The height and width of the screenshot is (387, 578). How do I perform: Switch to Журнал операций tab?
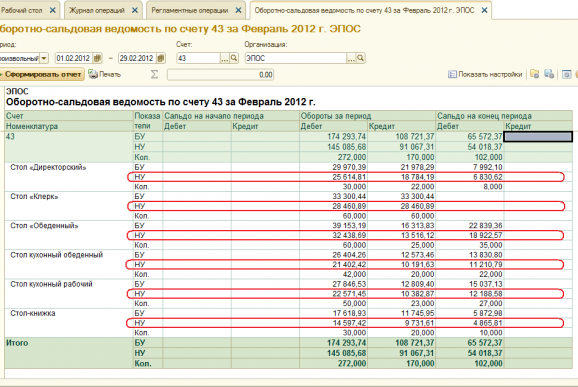pos(97,10)
